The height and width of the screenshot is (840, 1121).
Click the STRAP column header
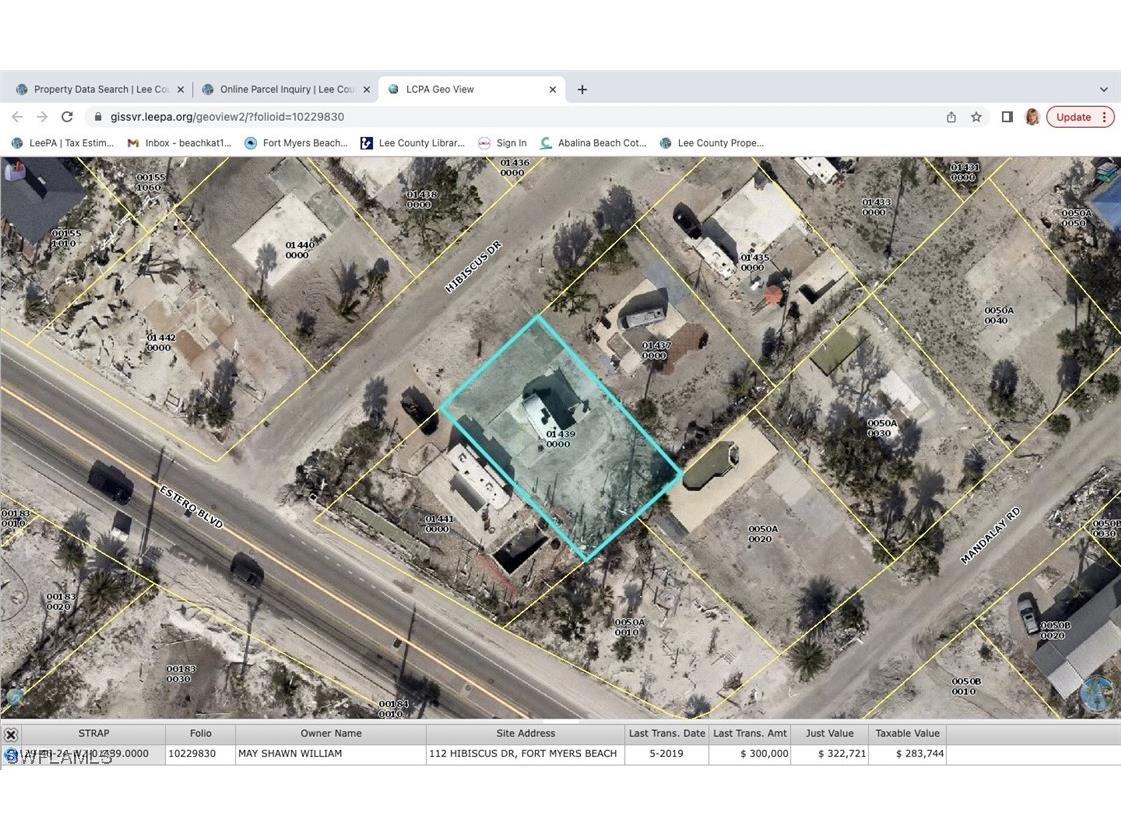pos(94,733)
